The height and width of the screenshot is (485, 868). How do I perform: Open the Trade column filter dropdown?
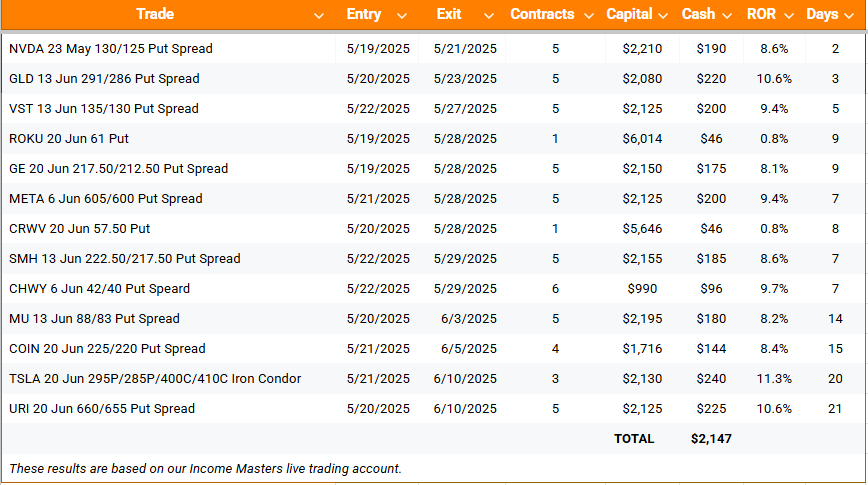[x=319, y=16]
